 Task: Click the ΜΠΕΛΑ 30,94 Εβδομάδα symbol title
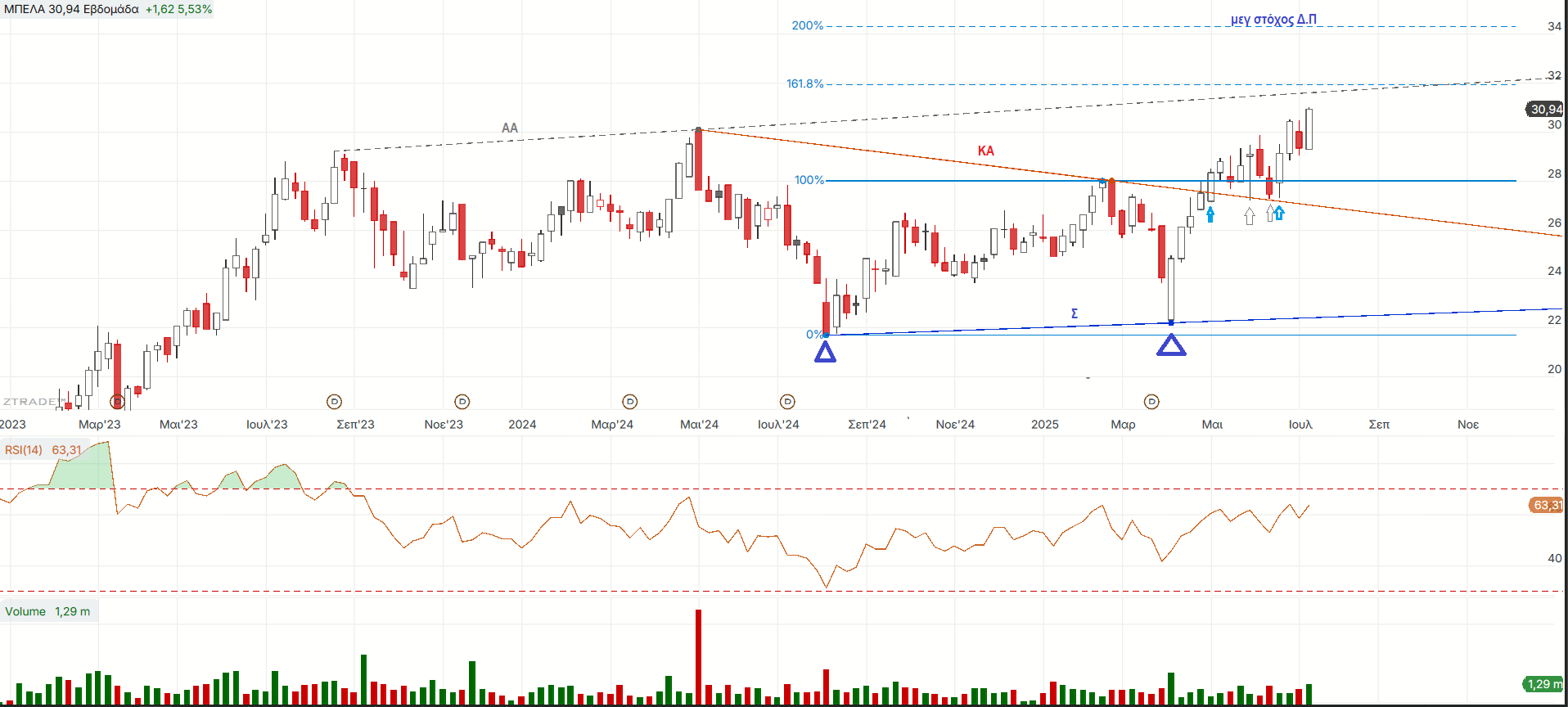click(x=71, y=9)
